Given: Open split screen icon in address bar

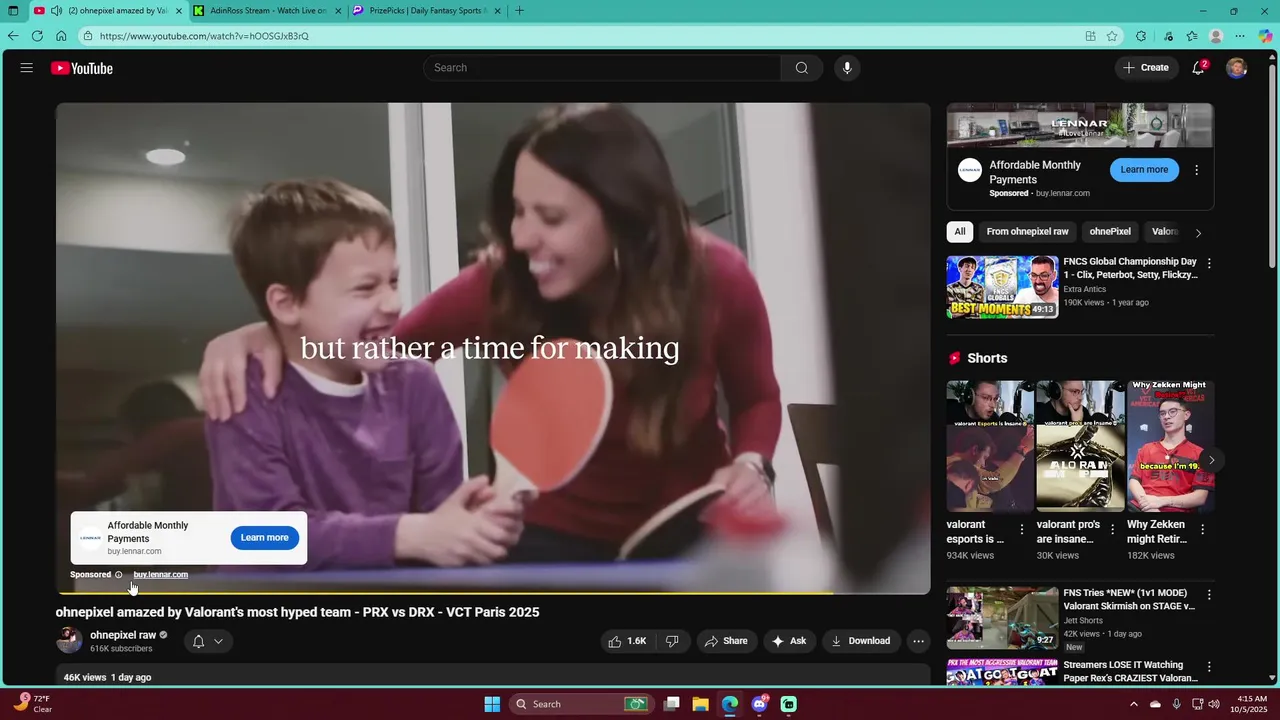Looking at the screenshot, I should pyautogui.click(x=1090, y=36).
